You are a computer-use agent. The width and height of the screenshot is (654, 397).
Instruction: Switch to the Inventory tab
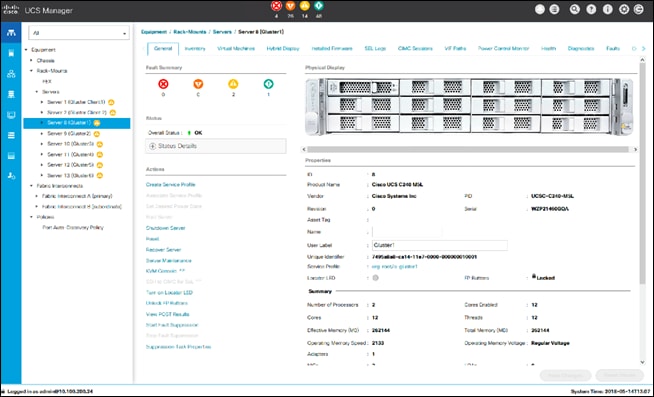pyautogui.click(x=195, y=48)
